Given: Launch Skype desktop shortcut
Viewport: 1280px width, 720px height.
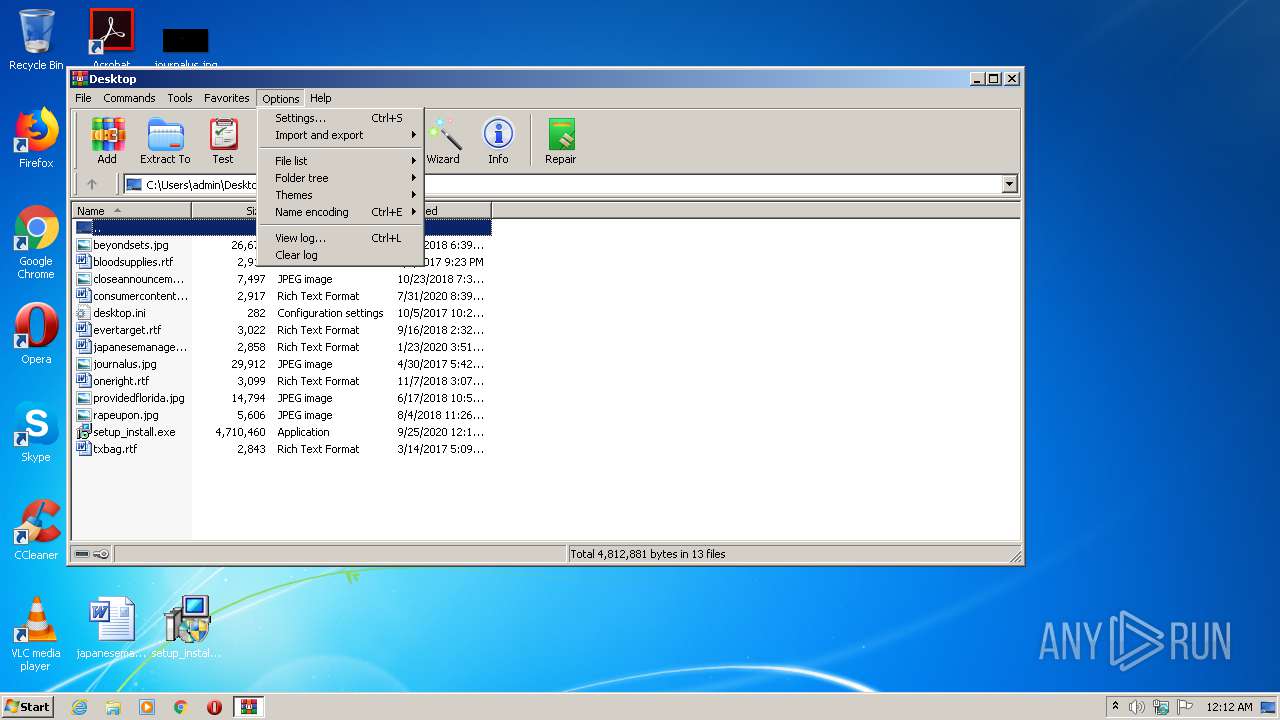Looking at the screenshot, I should (x=36, y=432).
